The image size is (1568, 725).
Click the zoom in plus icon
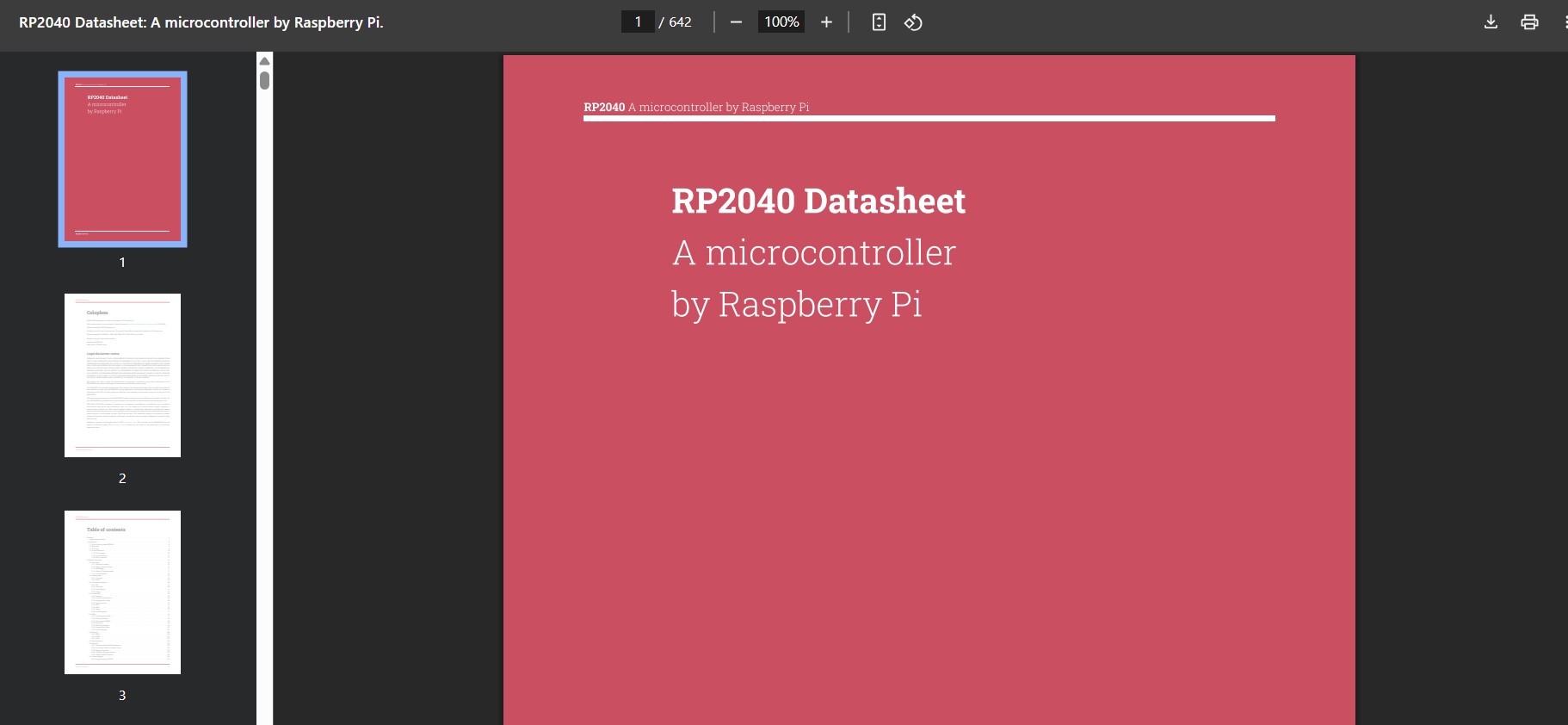826,22
